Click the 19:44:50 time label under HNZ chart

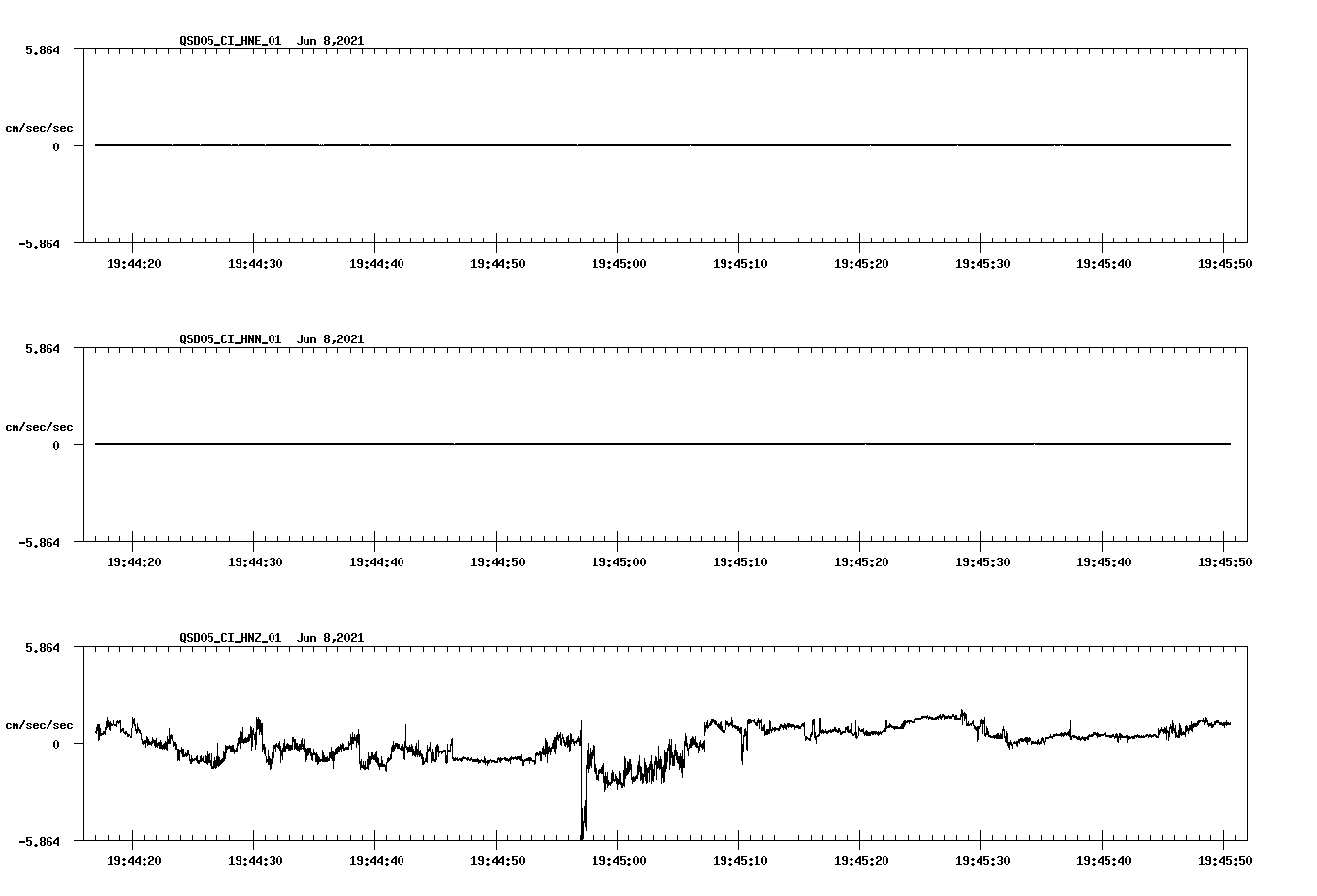(497, 860)
